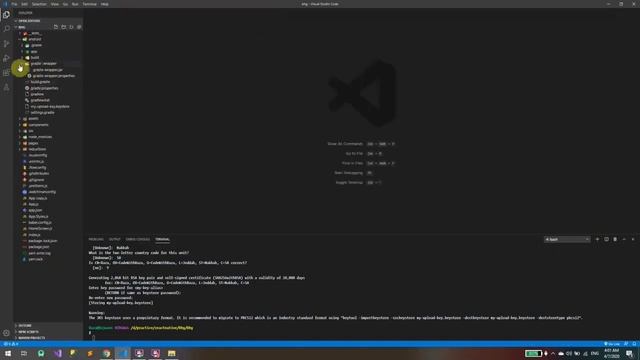
Task: Open the Go menu
Action: (x=65, y=4)
